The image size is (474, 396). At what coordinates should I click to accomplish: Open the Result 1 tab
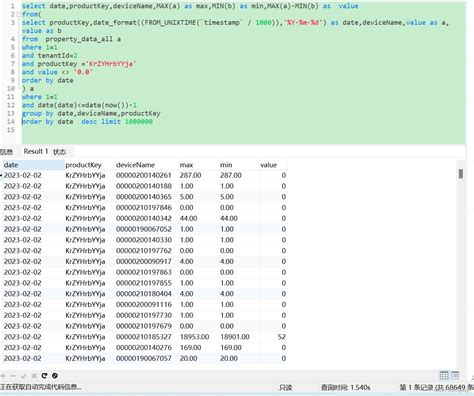pos(36,151)
